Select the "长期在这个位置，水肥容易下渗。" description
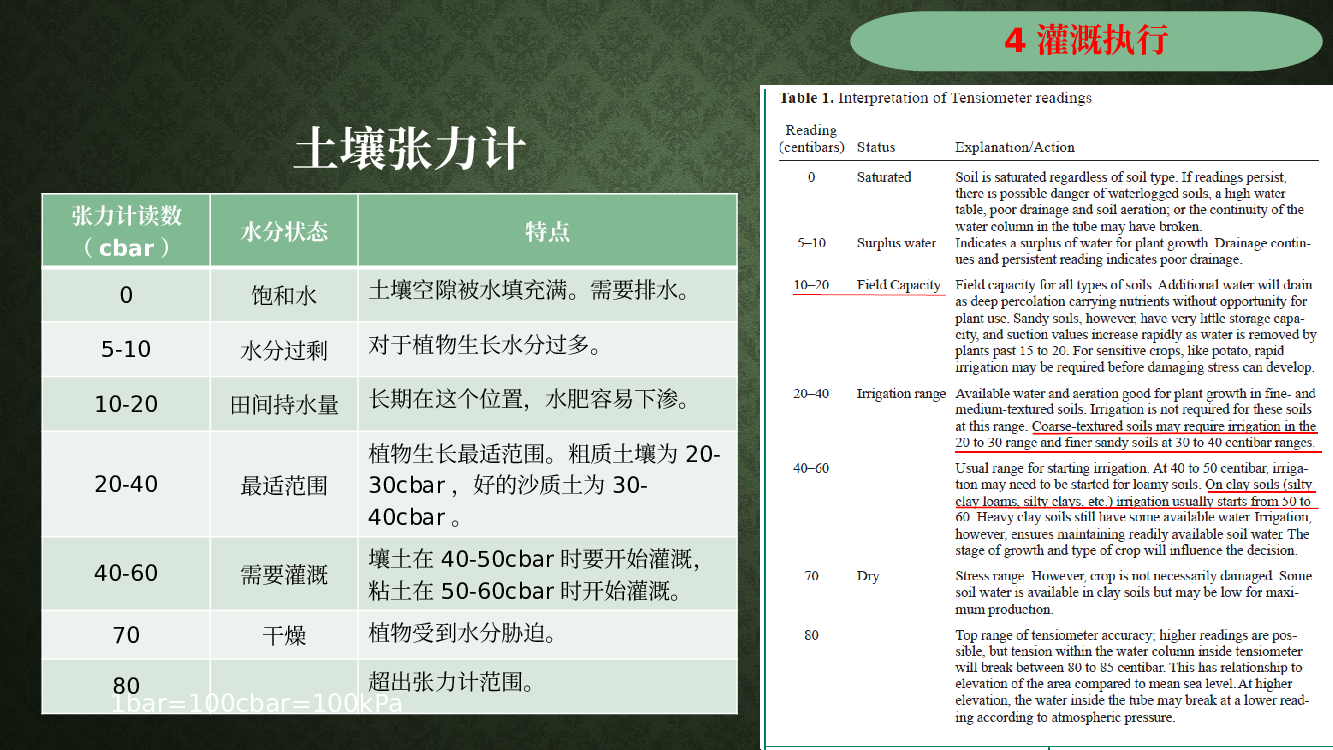Screen dimensions: 1333x750 [x=530, y=400]
